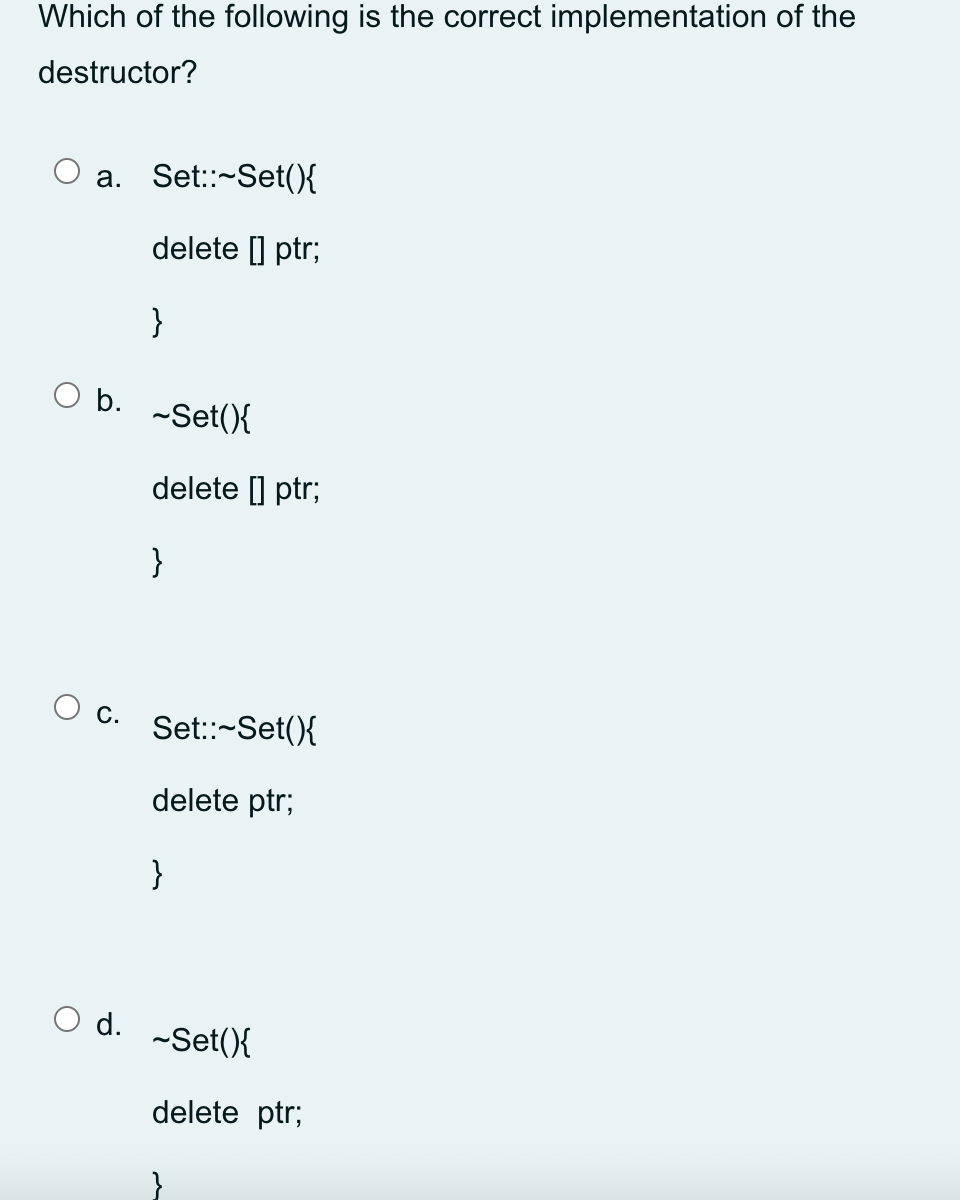Screen dimensions: 960x1200
Task: Click the answer choice Set::~Set() with delete [] ptr
Action: [x=235, y=176]
